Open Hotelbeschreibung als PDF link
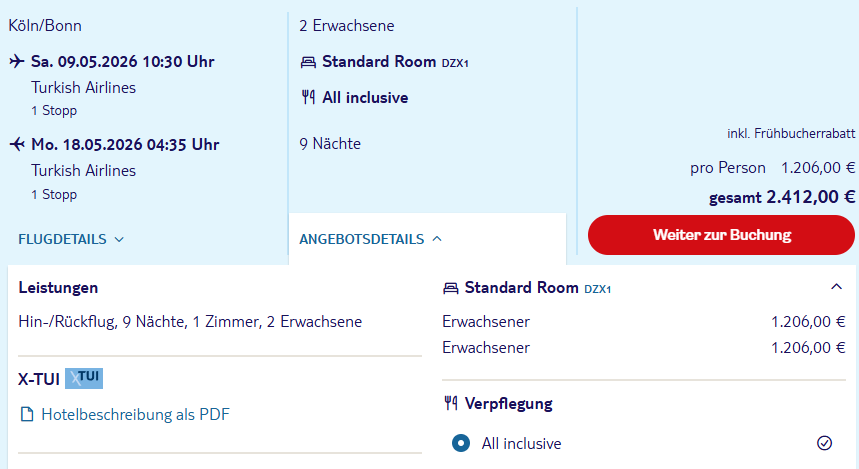 [x=135, y=414]
